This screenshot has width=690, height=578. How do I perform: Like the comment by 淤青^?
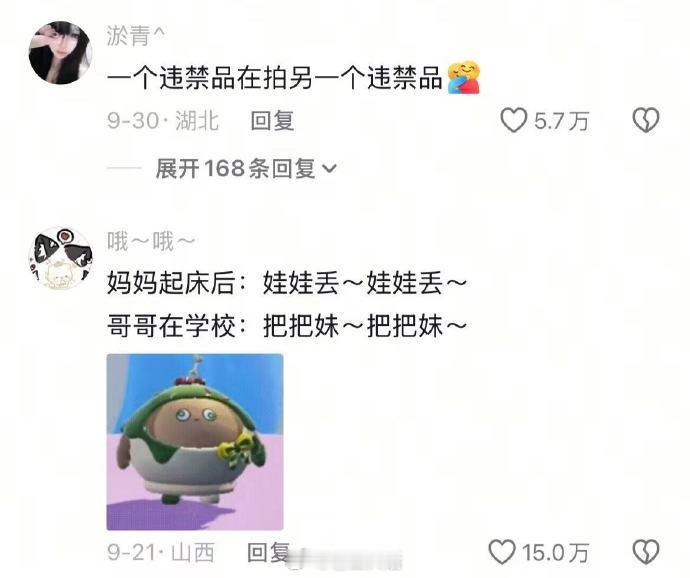point(514,120)
